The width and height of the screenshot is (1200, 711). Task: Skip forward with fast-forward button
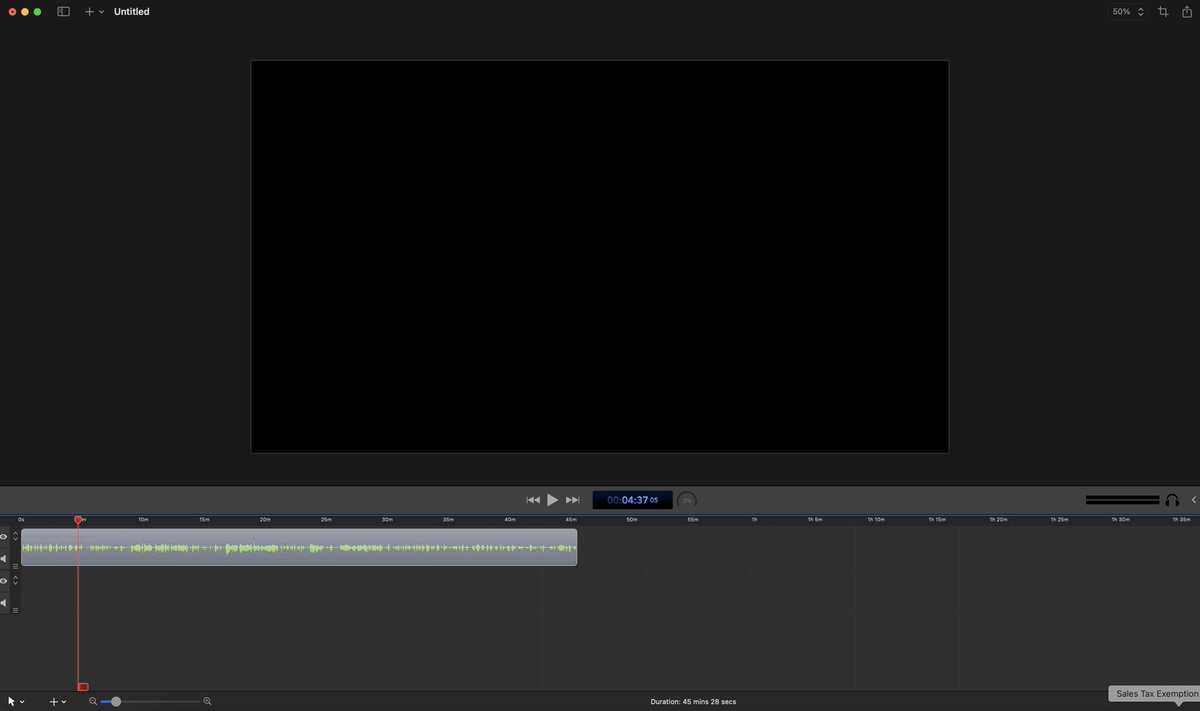[573, 500]
